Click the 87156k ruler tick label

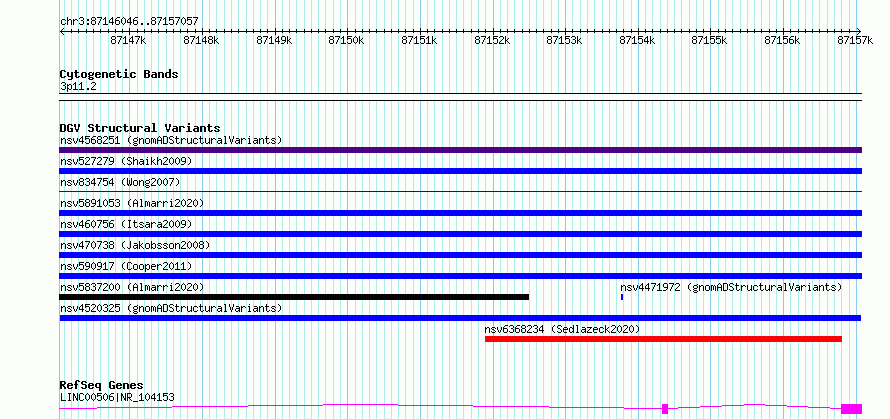pyautogui.click(x=782, y=40)
